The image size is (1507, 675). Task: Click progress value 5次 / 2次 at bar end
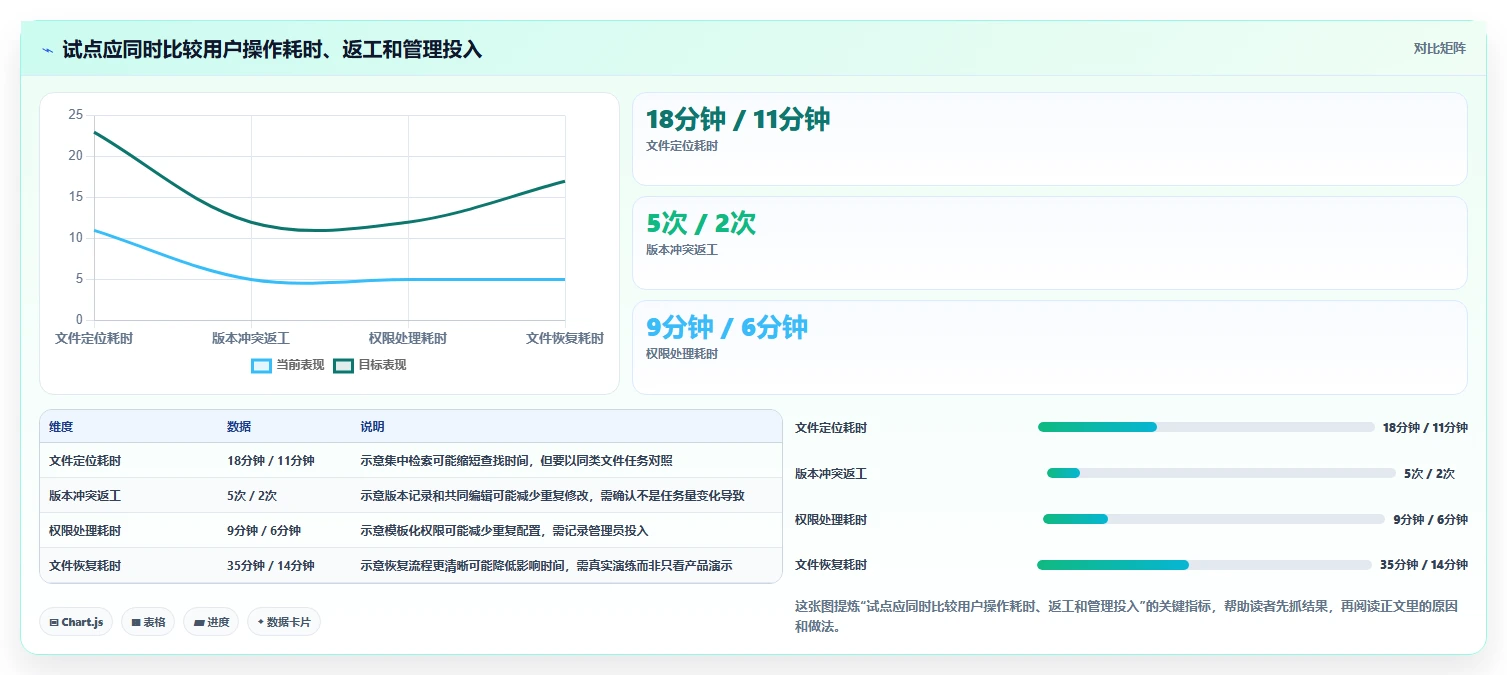[1429, 473]
